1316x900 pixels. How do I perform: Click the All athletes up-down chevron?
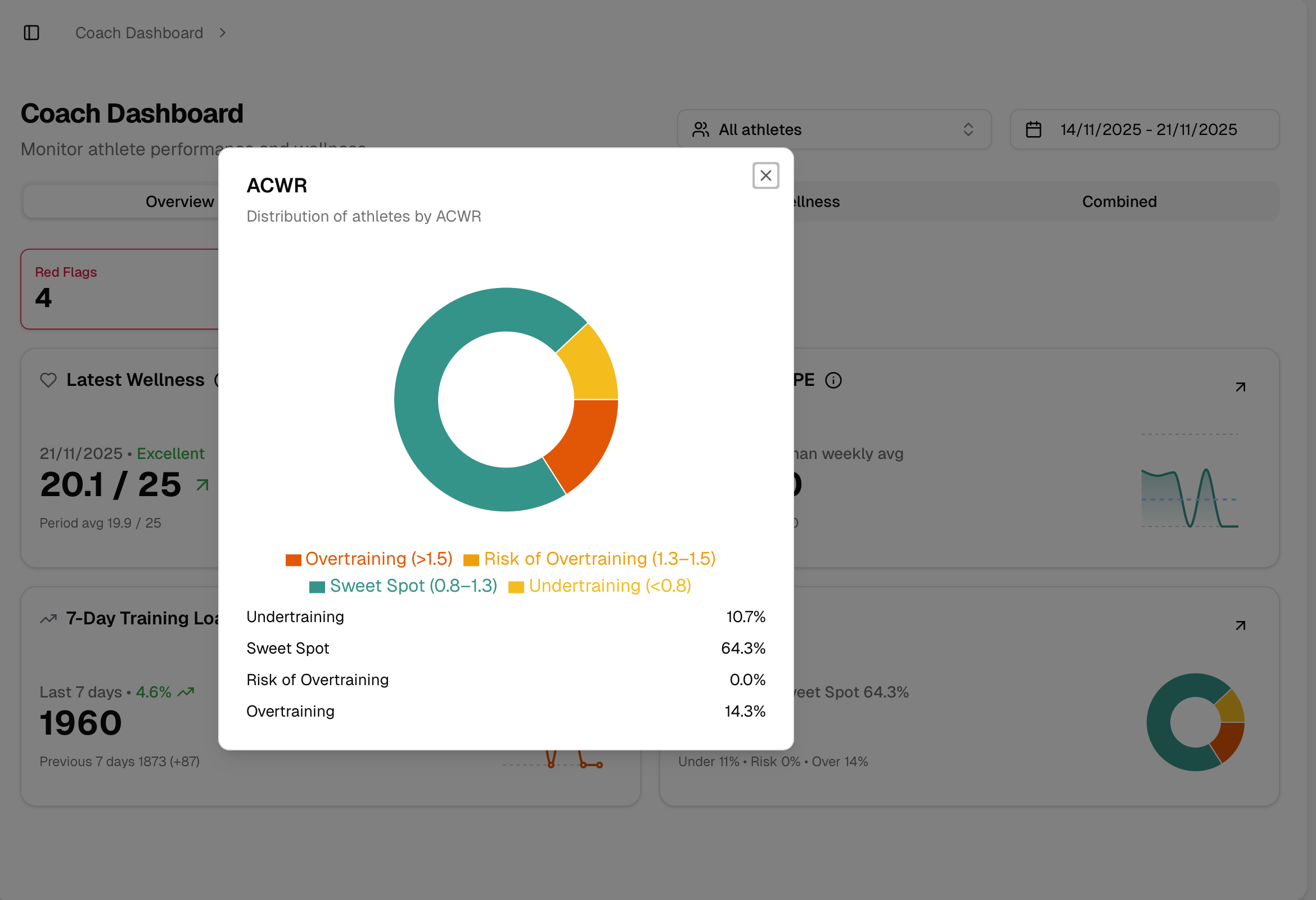pyautogui.click(x=968, y=130)
